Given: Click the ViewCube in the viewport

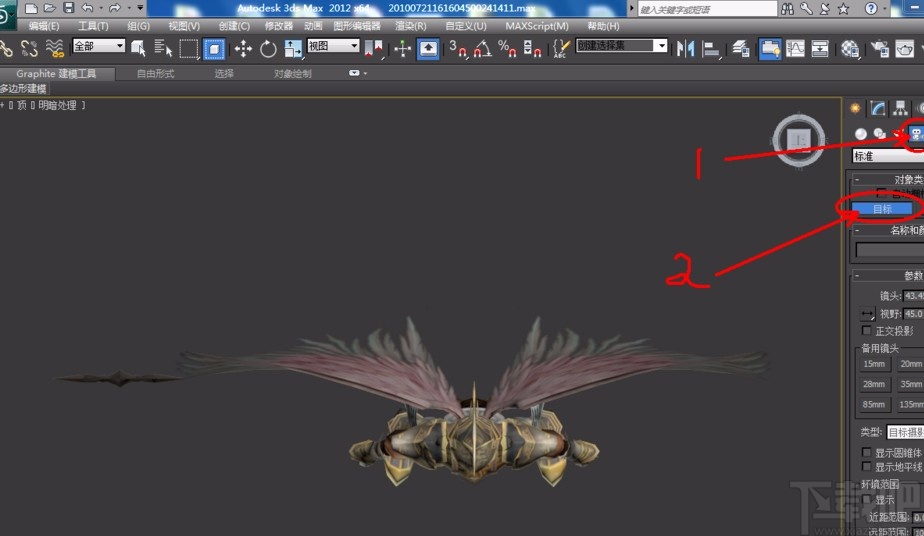Looking at the screenshot, I should (799, 140).
